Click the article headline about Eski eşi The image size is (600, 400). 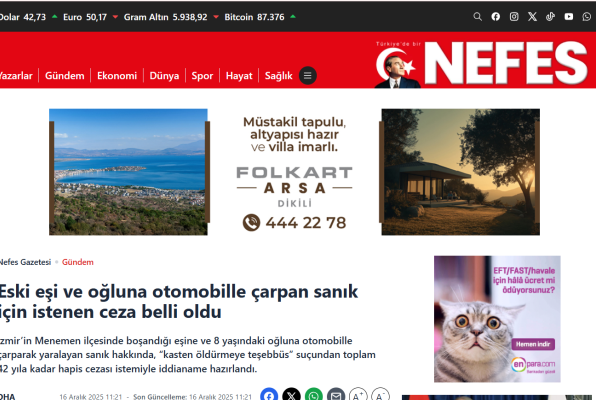(x=179, y=302)
